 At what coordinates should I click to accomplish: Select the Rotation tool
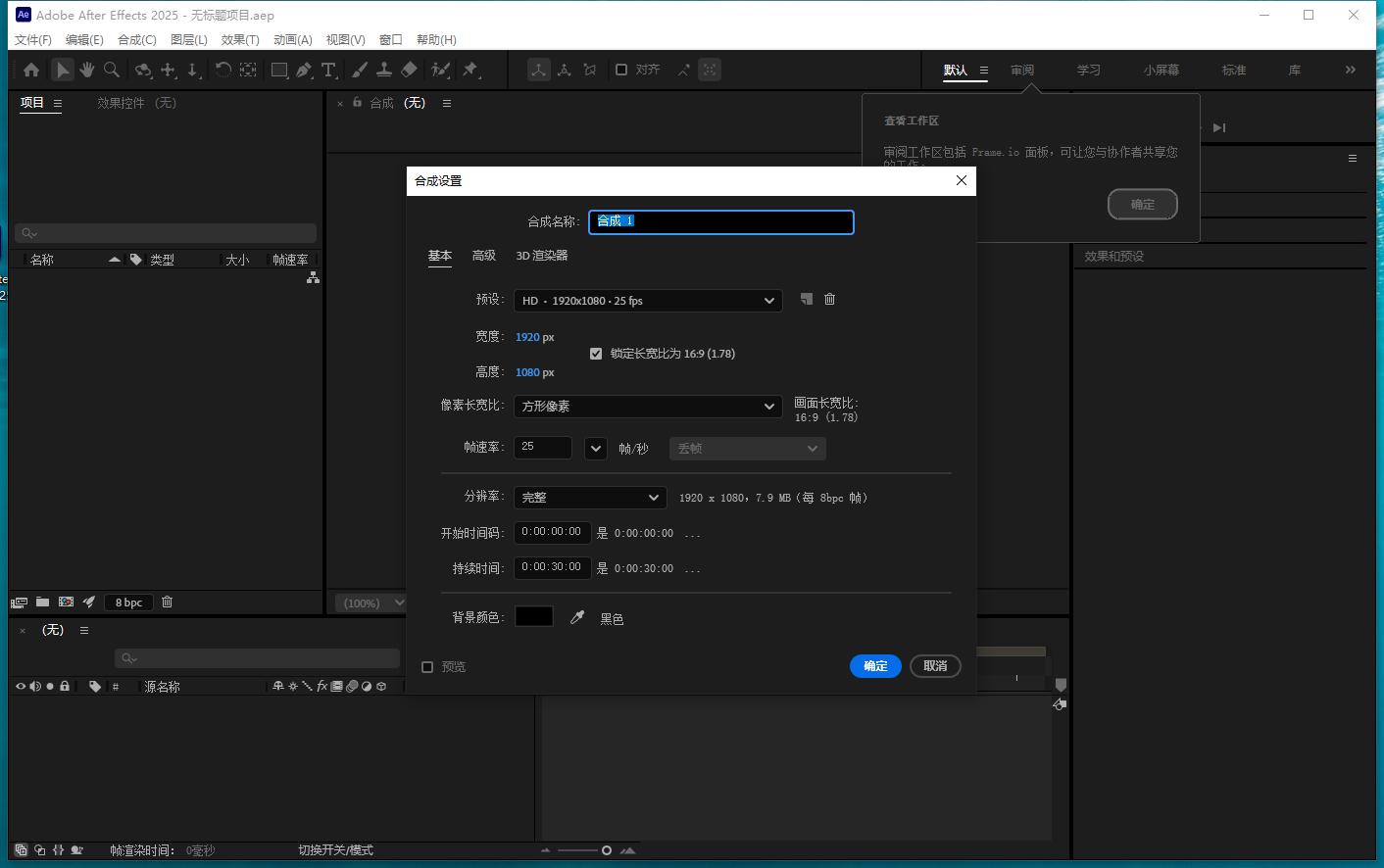pos(223,70)
